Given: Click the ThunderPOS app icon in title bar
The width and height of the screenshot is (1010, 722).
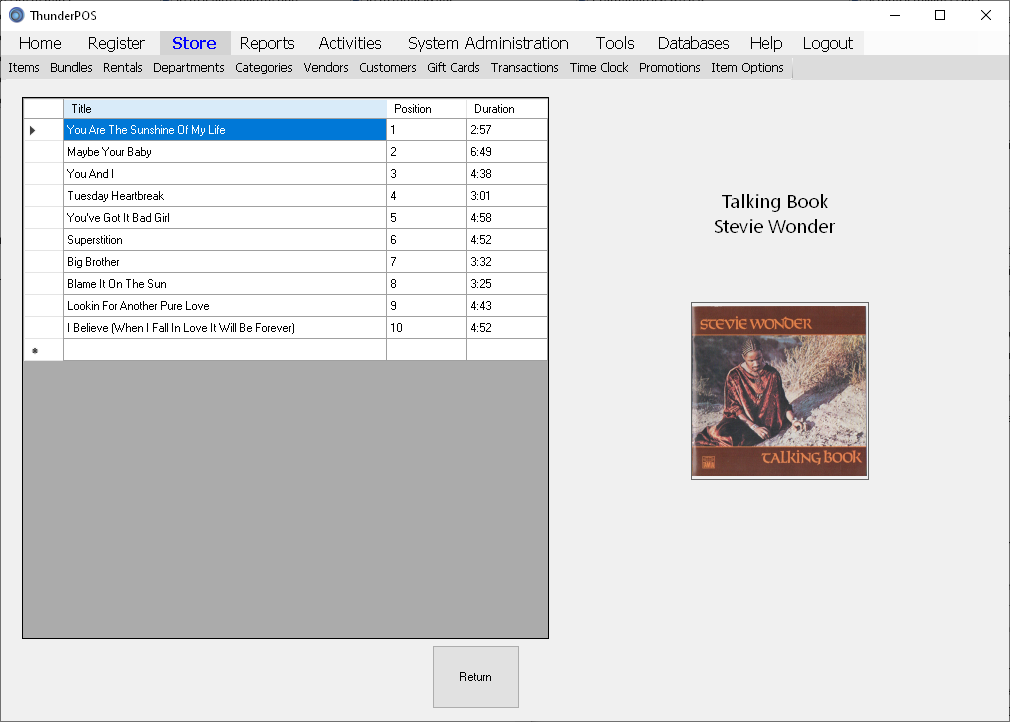Looking at the screenshot, I should (16, 15).
